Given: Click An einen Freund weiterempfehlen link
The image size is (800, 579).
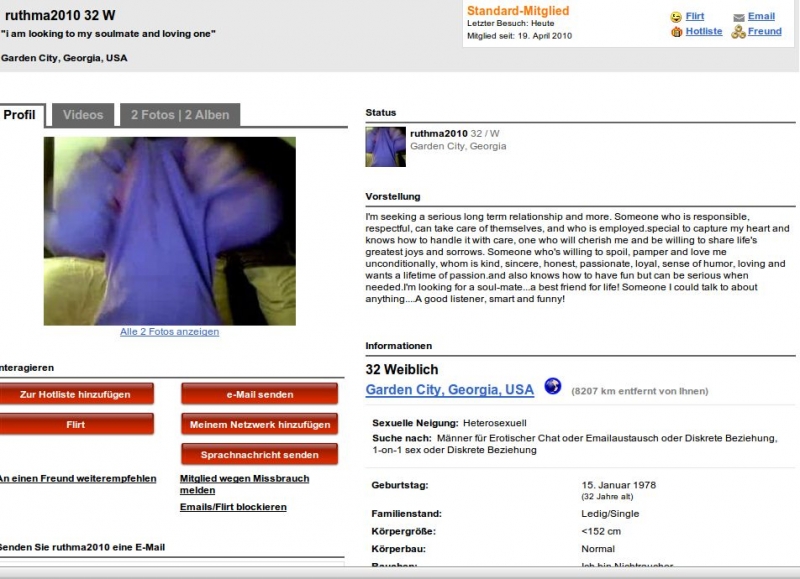Looking at the screenshot, I should 78,479.
